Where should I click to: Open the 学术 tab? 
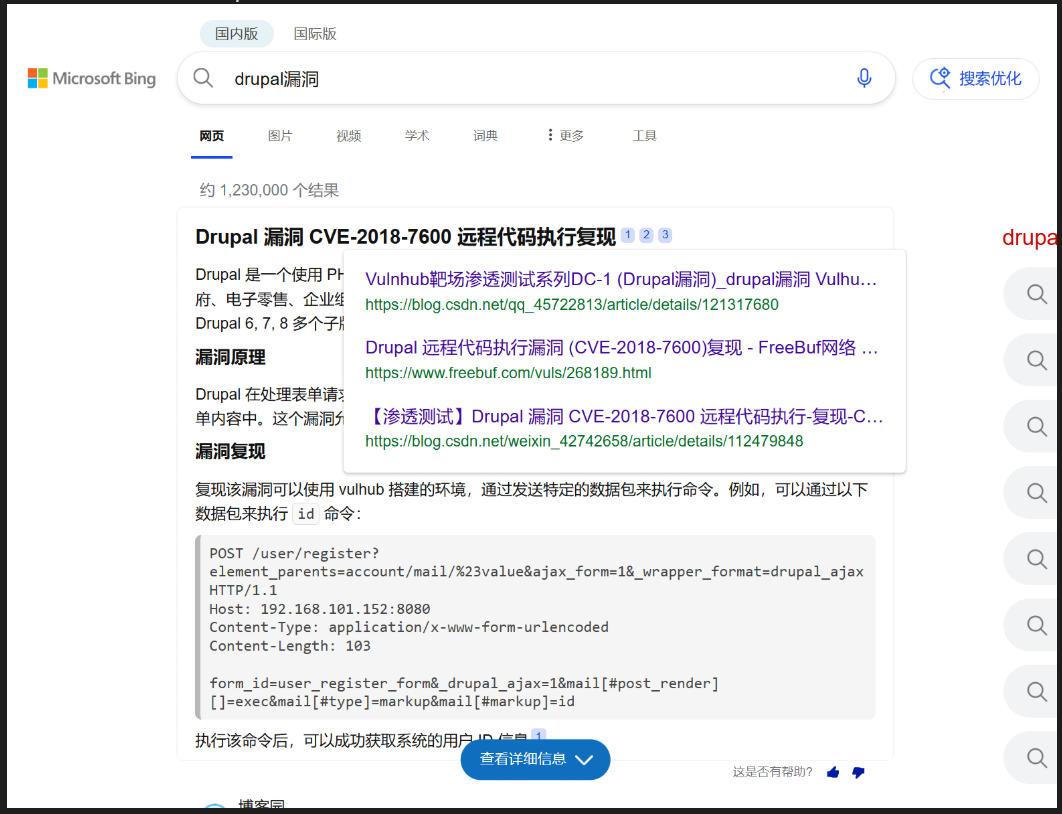pyautogui.click(x=417, y=136)
